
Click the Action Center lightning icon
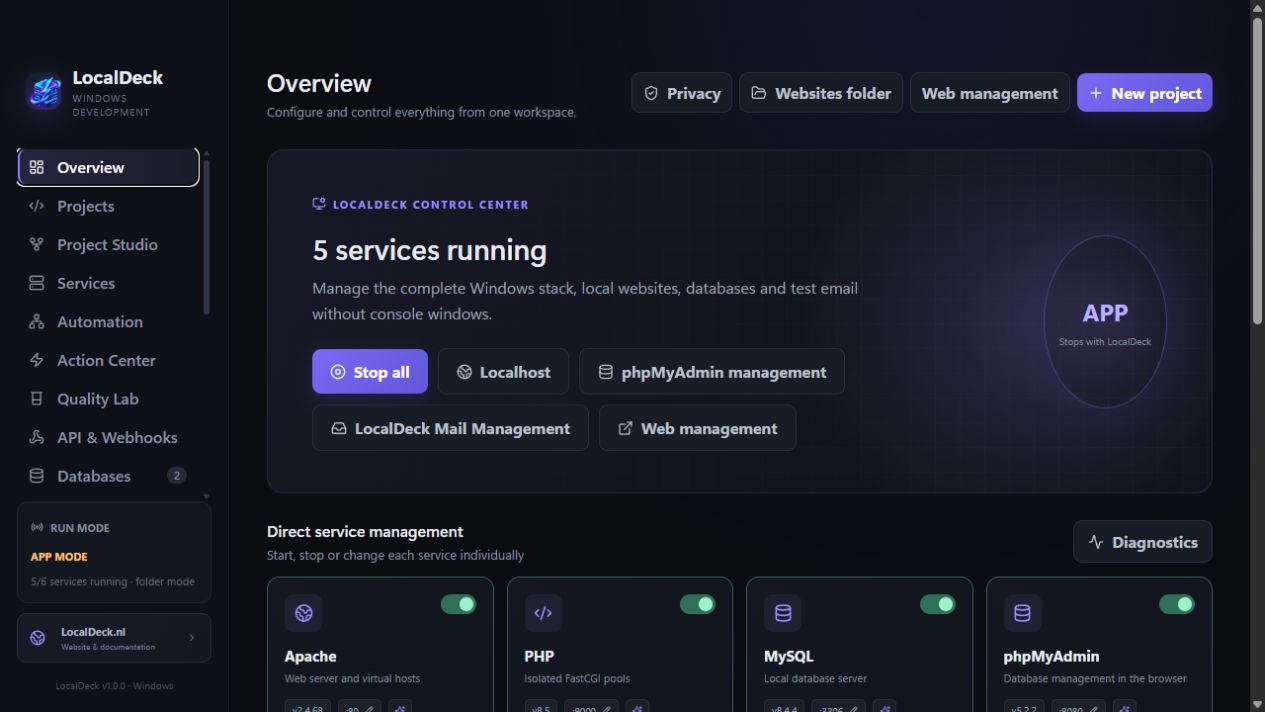click(x=37, y=360)
